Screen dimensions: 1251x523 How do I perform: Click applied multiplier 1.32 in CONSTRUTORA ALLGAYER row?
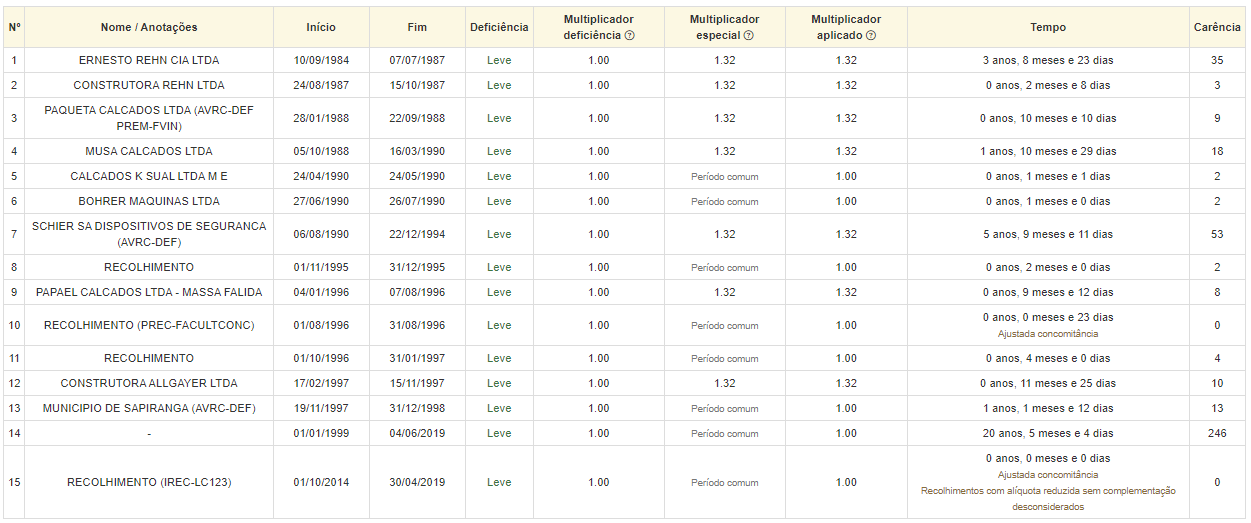(x=846, y=383)
